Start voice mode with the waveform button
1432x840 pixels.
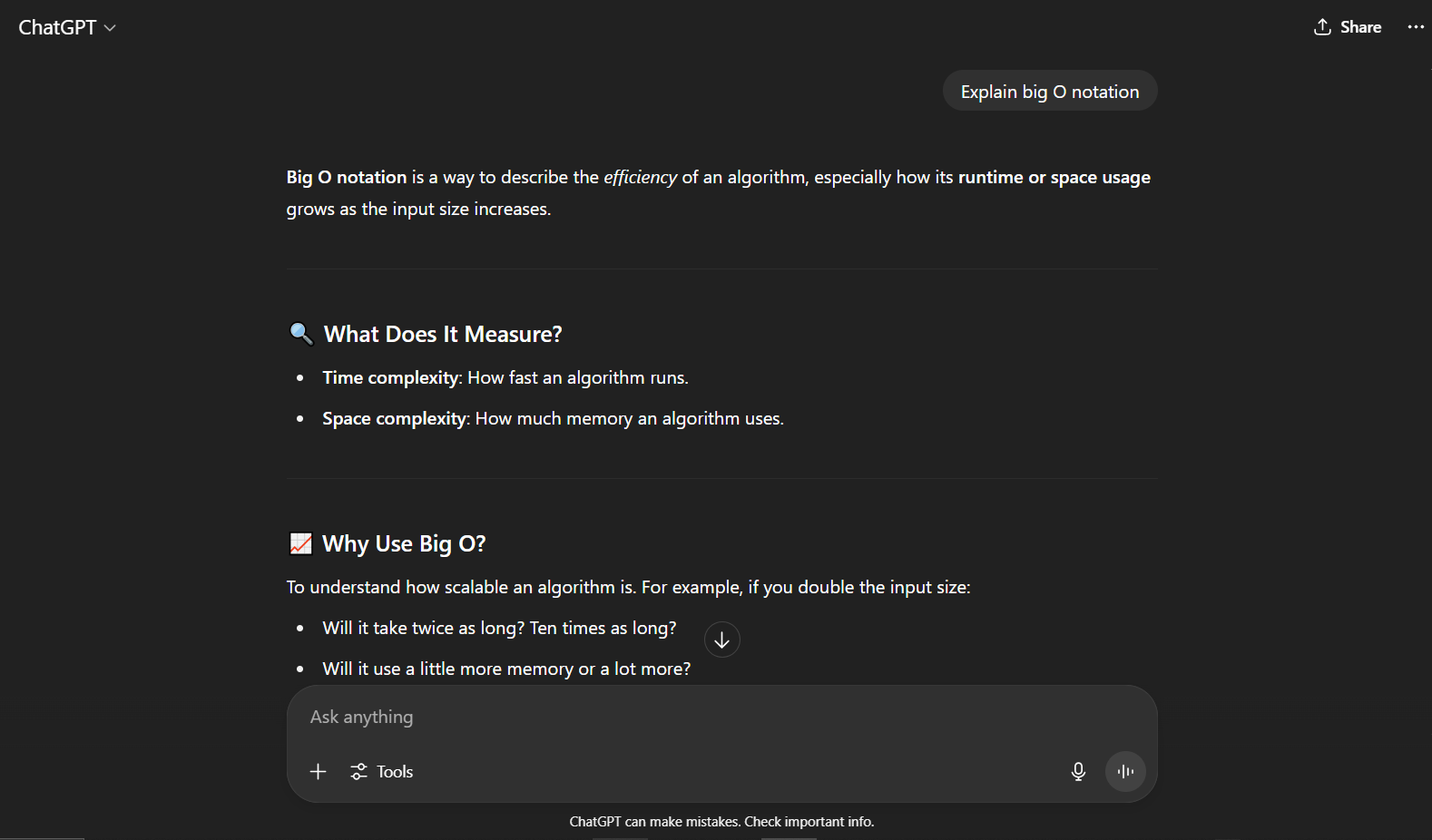pyautogui.click(x=1125, y=772)
